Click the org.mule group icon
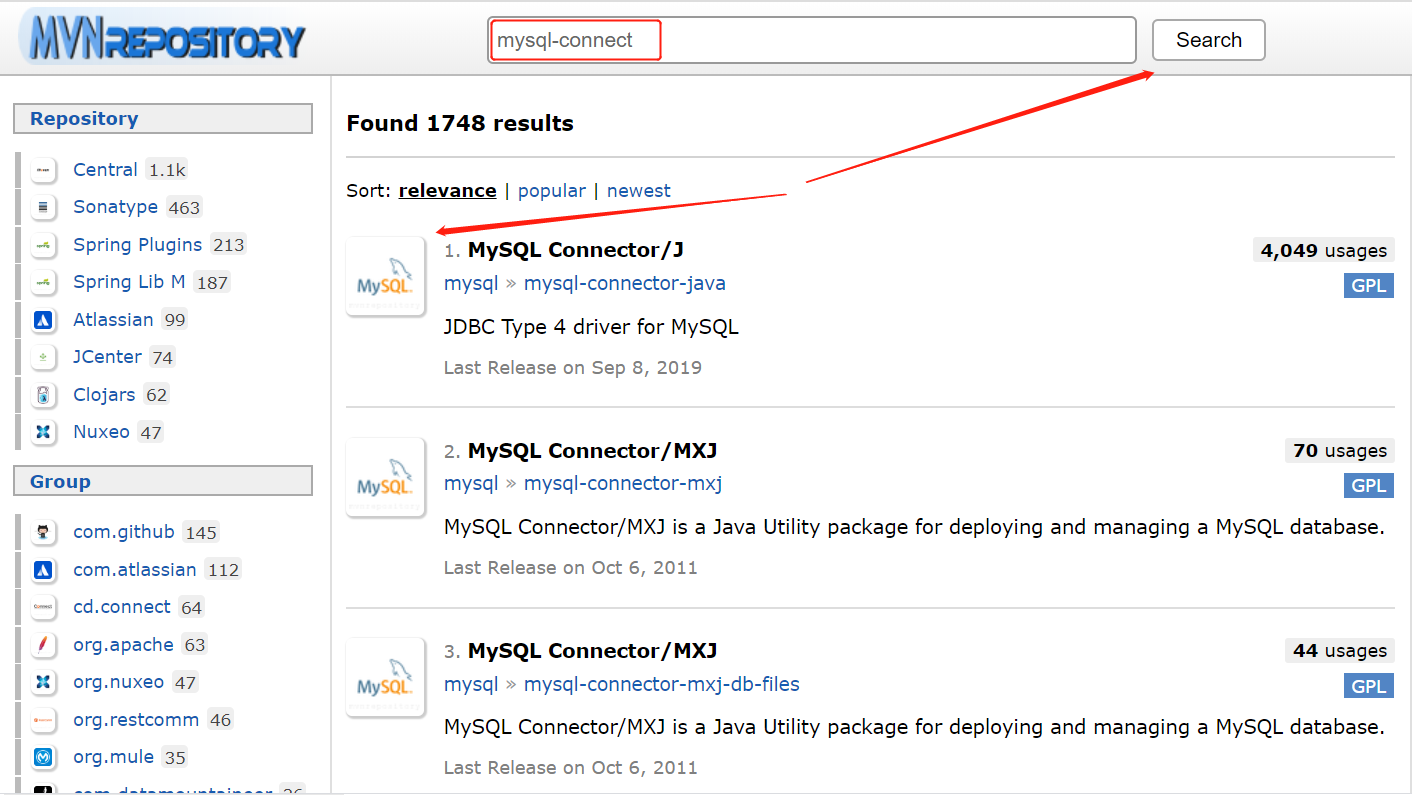Image resolution: width=1412 pixels, height=795 pixels. 43,757
